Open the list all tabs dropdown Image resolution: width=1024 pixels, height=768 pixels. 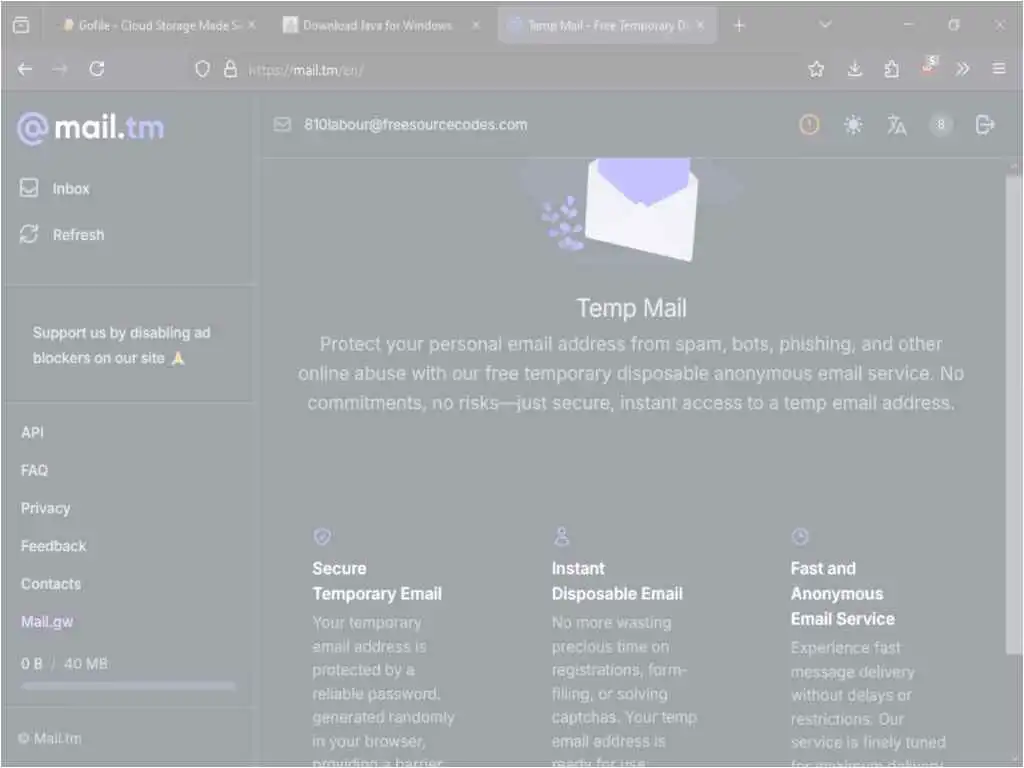click(x=825, y=25)
